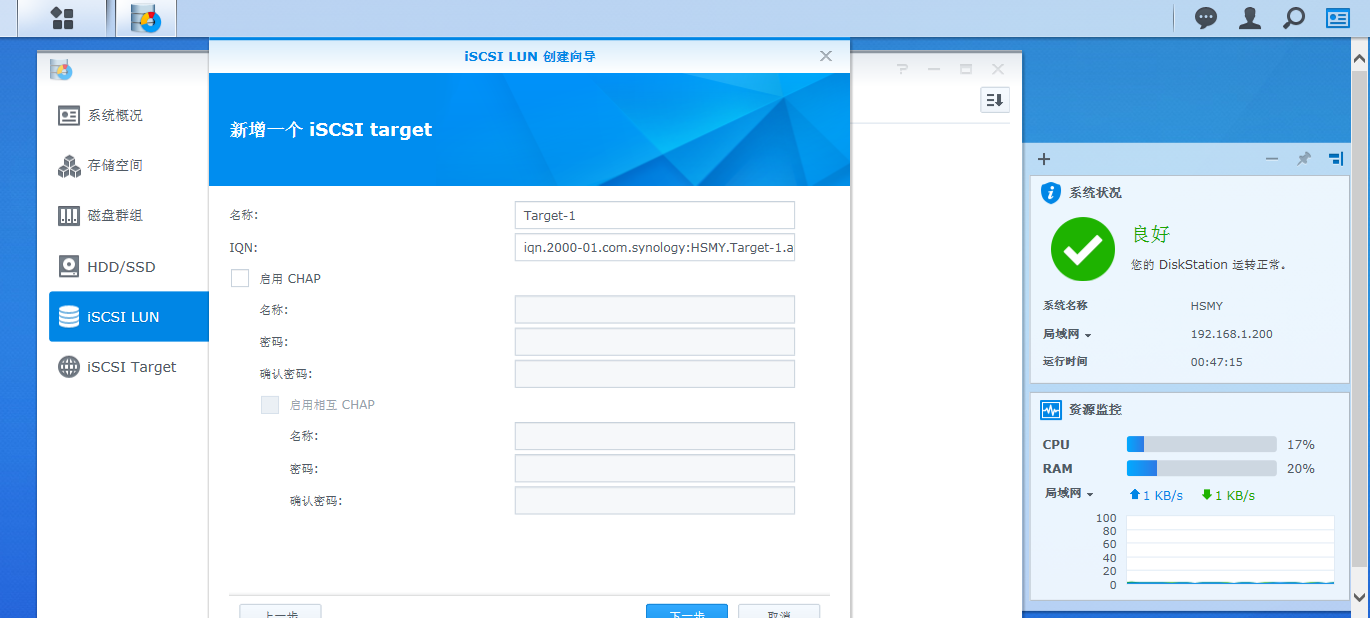
Task: Add a widget with plus icon
Action: pyautogui.click(x=1044, y=159)
